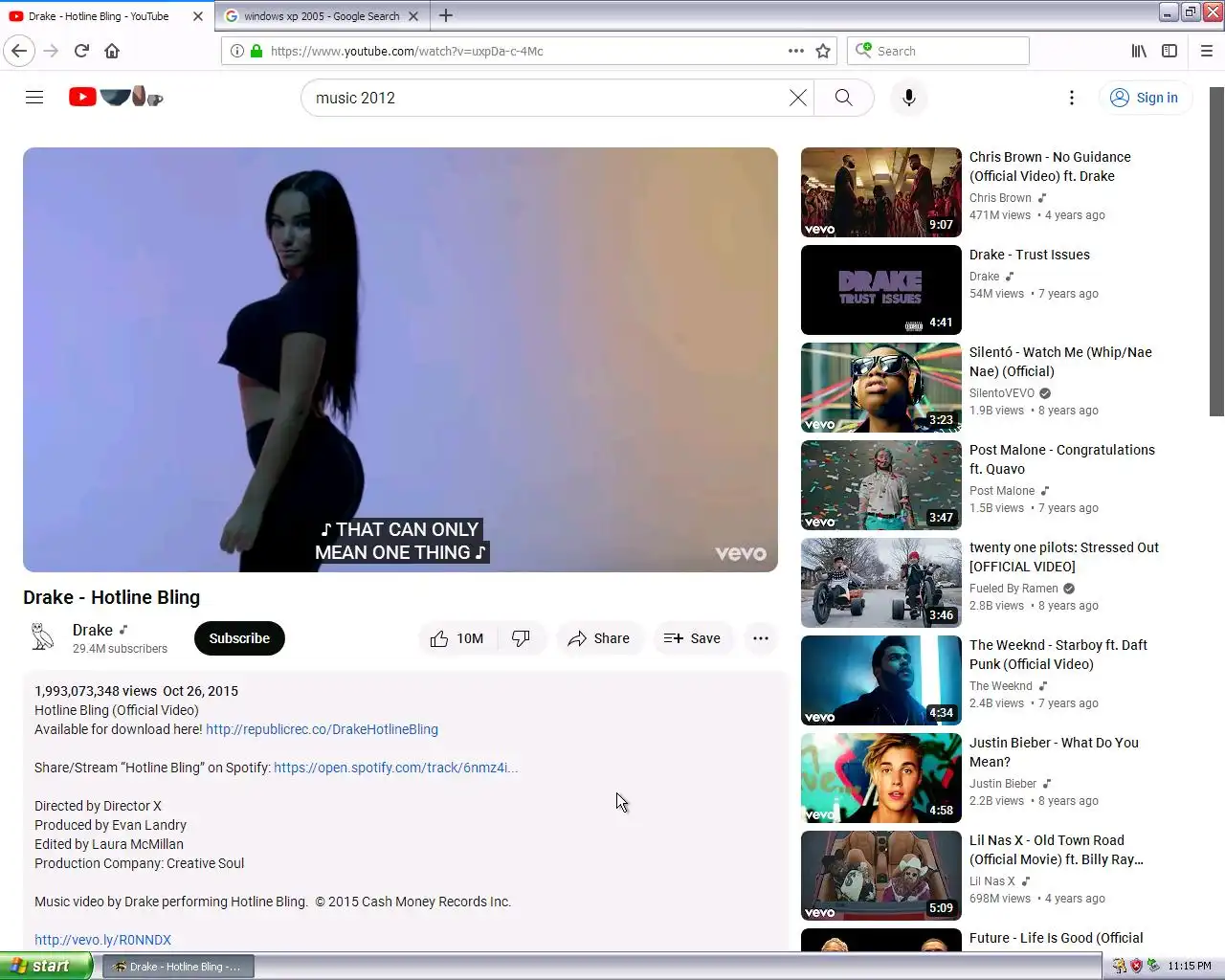Bookmark this page with the star icon
This screenshot has height=980, width=1225.
(x=823, y=51)
